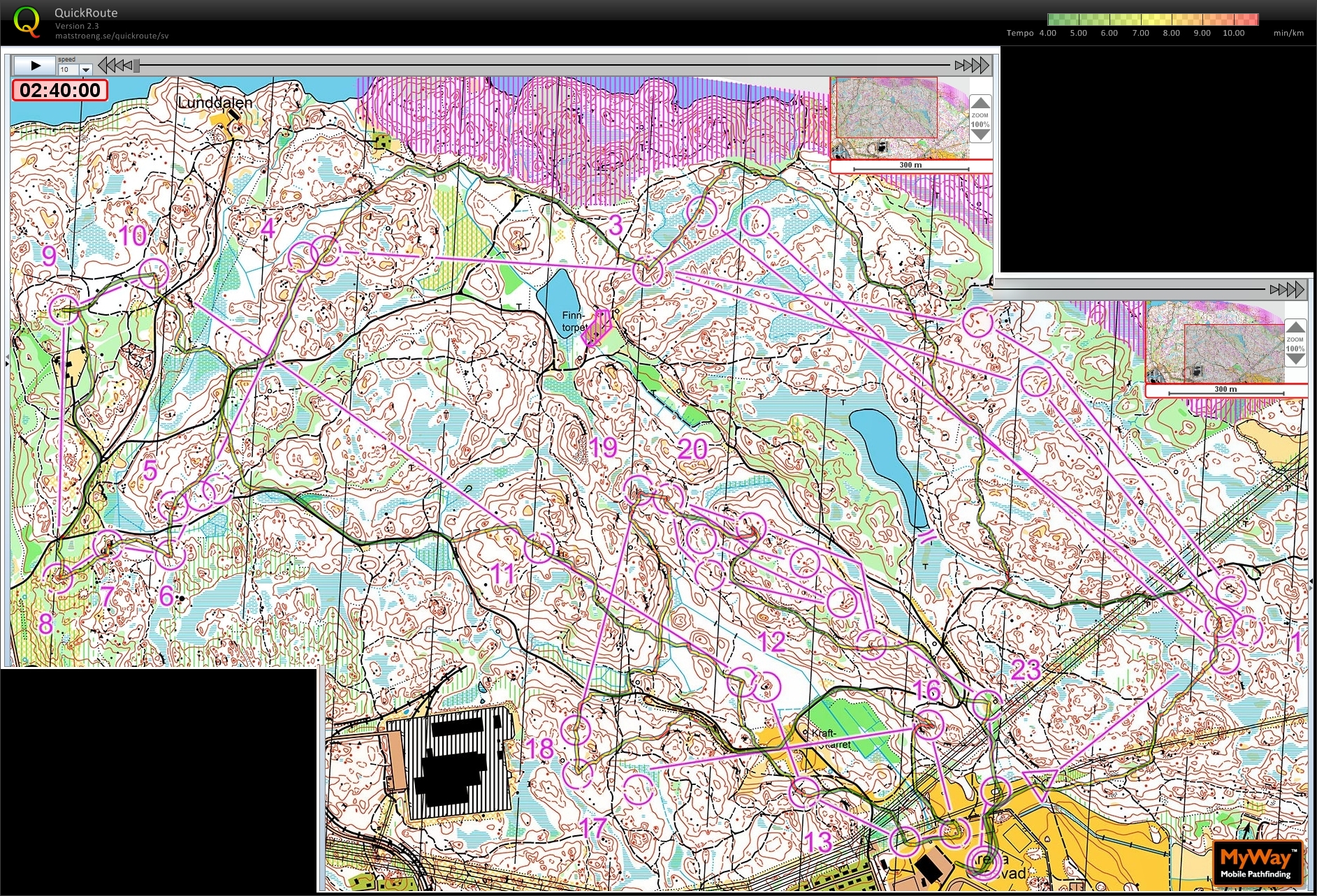Click control number 10 on the map
This screenshot has width=1317, height=896.
point(132,236)
